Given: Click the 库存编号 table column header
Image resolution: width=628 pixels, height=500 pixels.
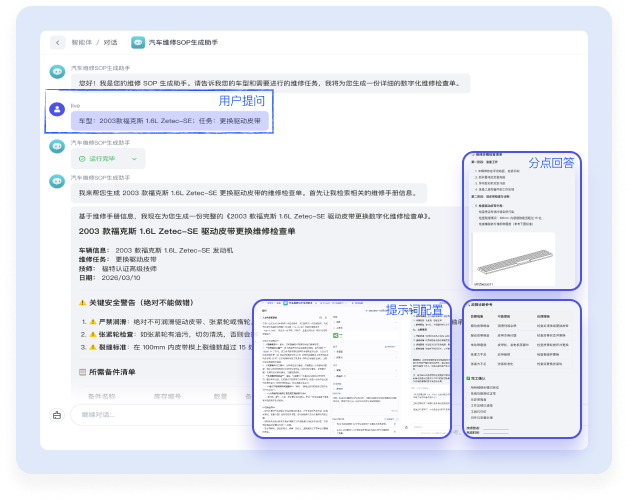Looking at the screenshot, I should point(167,396).
